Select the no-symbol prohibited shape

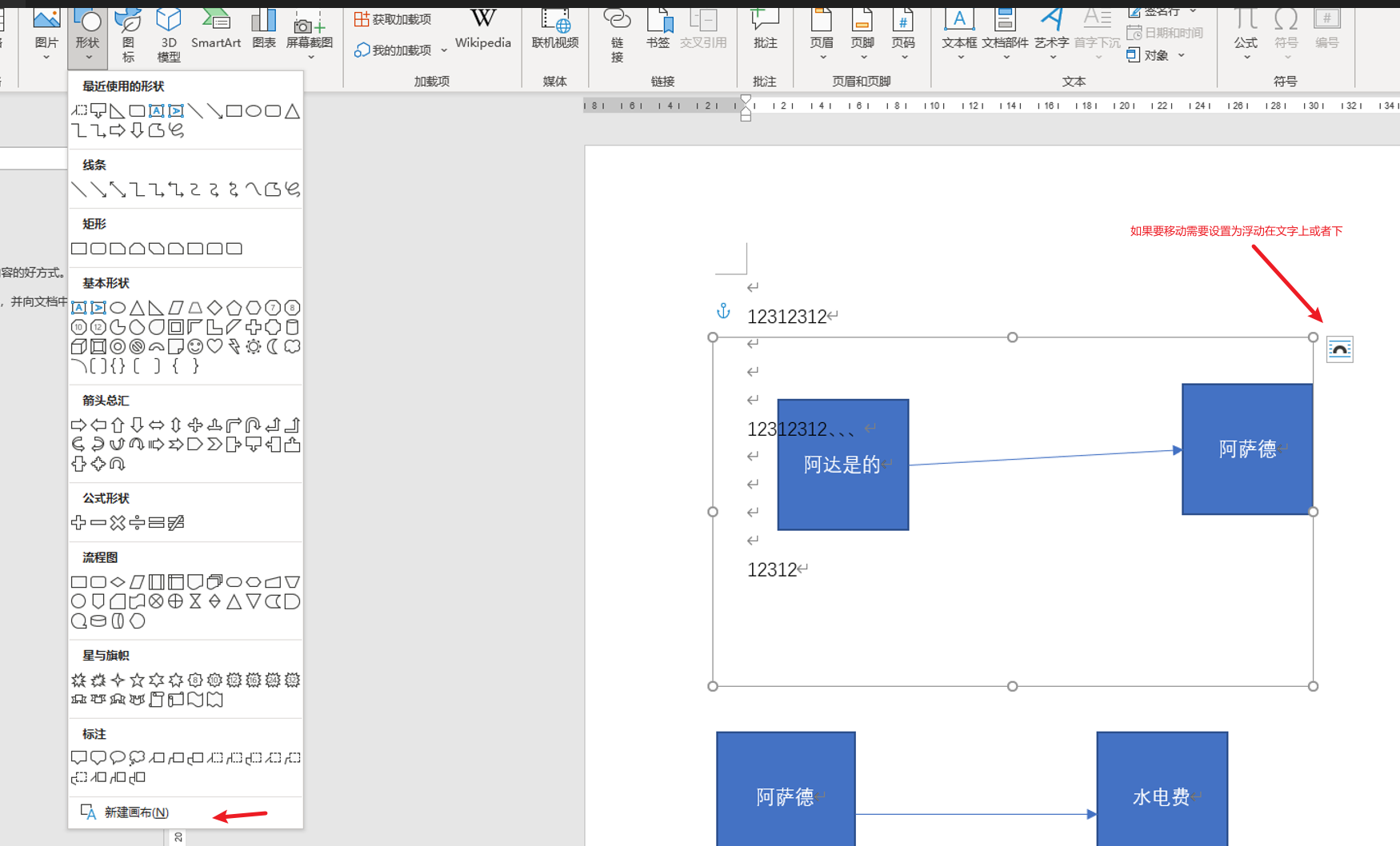[x=137, y=346]
